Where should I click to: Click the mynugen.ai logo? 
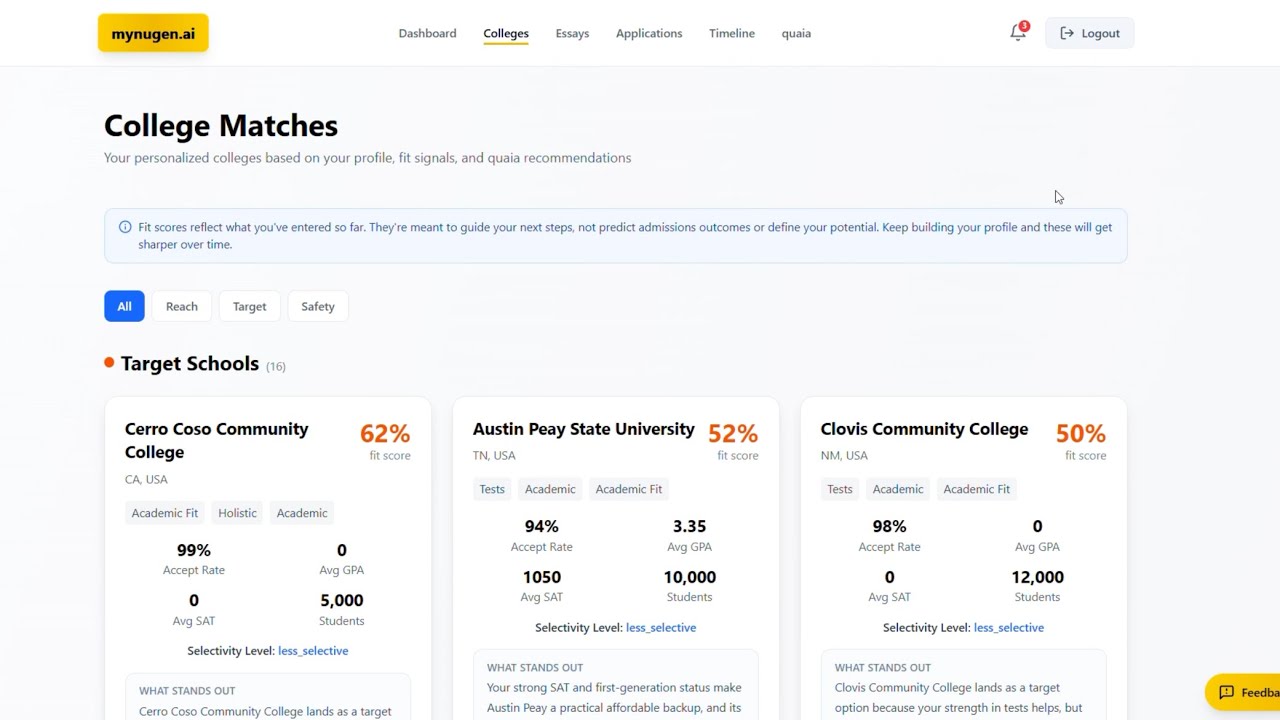coord(153,33)
